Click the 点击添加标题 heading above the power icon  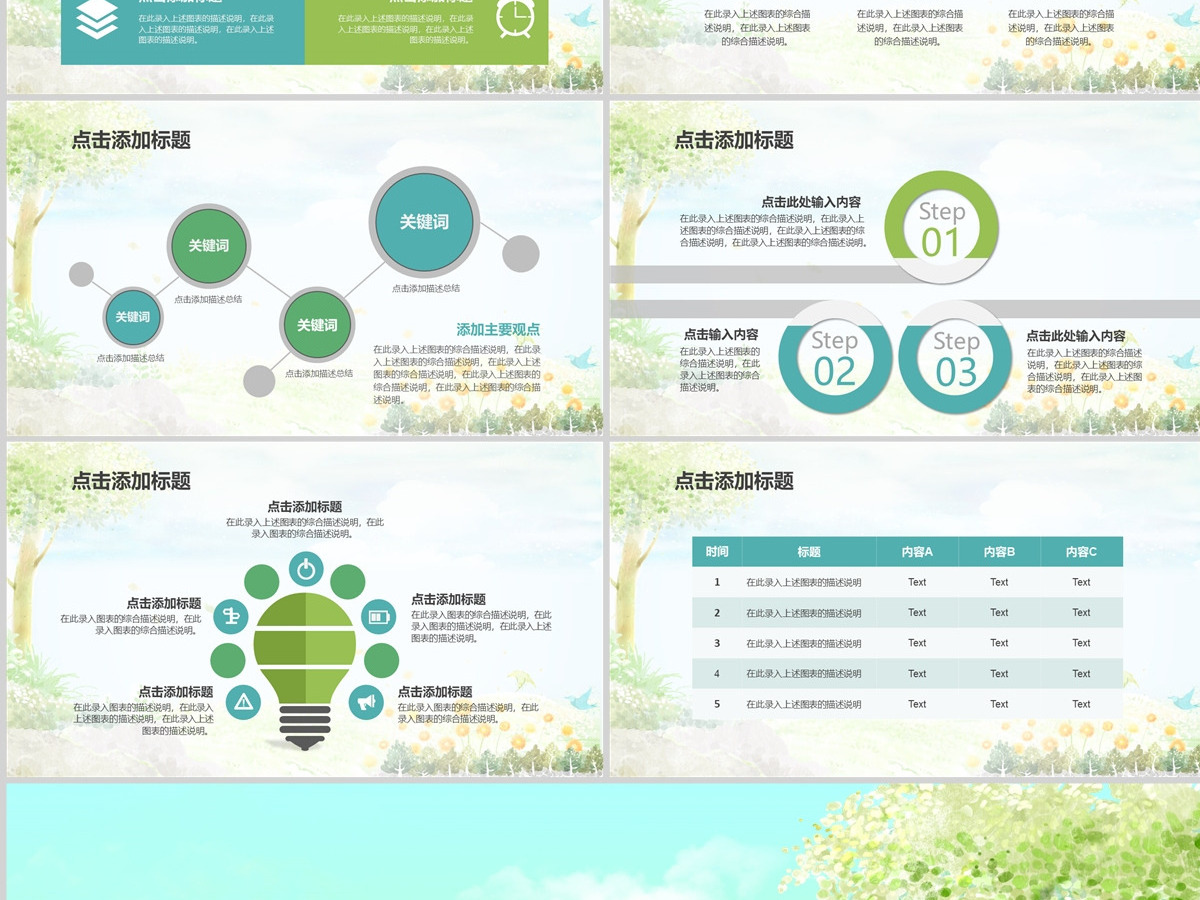tap(305, 507)
